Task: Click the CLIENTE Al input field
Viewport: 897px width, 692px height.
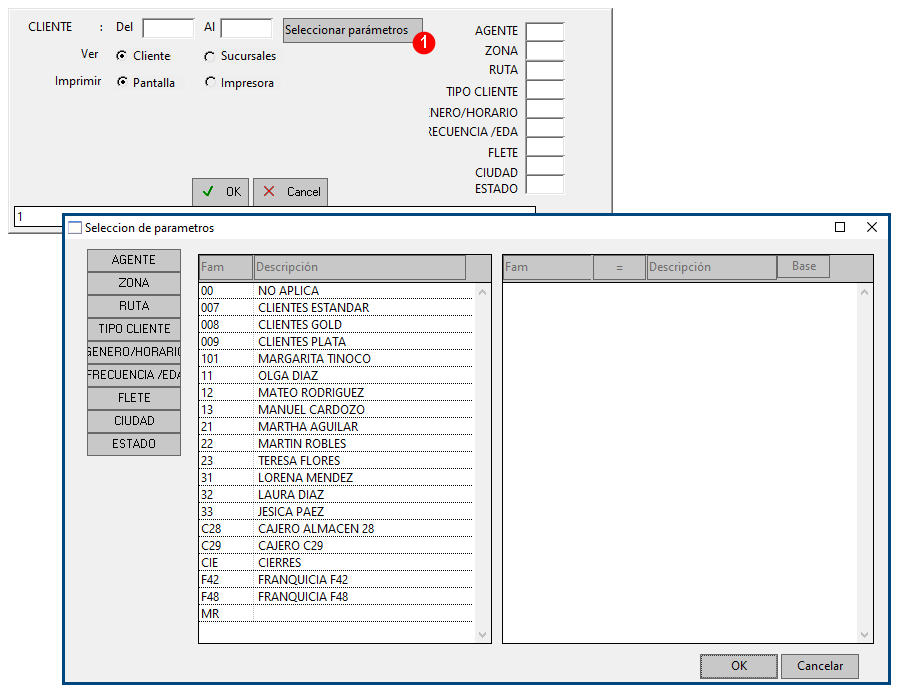Action: pyautogui.click(x=247, y=27)
